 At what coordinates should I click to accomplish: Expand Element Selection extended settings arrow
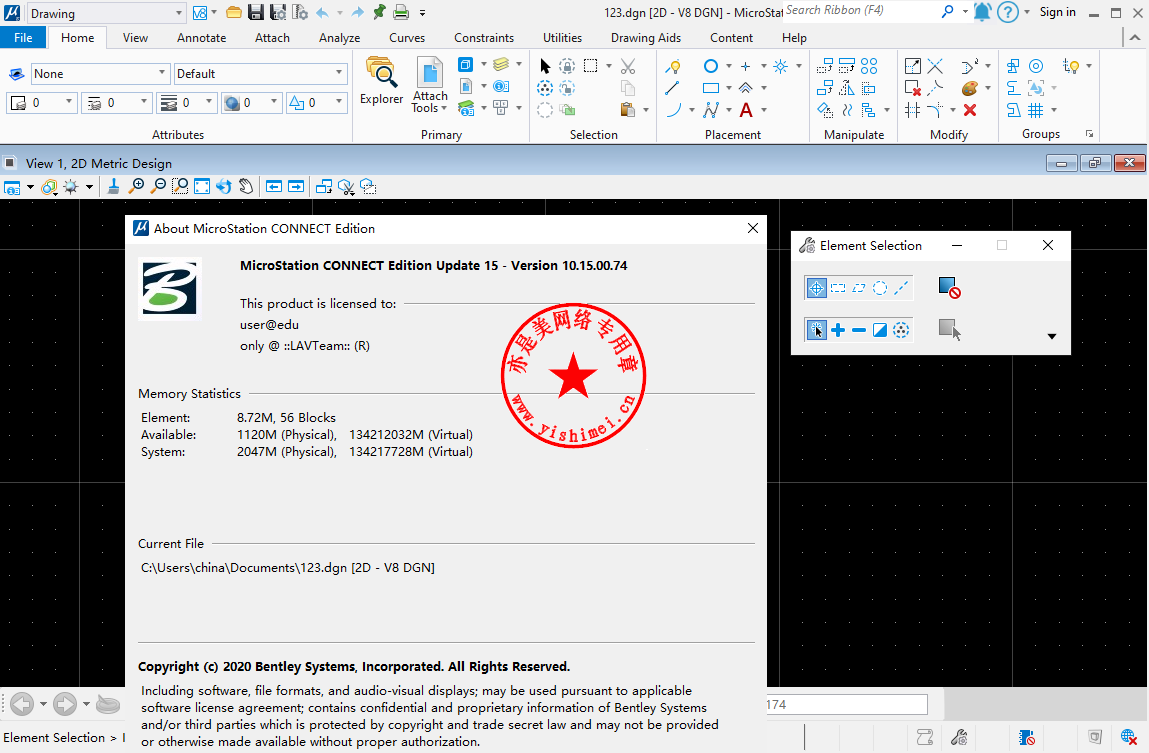point(1052,336)
